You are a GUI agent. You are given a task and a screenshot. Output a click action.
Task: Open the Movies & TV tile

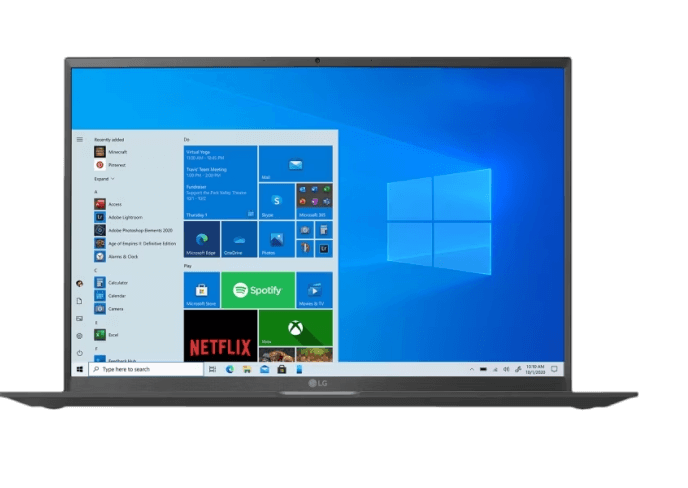(314, 290)
